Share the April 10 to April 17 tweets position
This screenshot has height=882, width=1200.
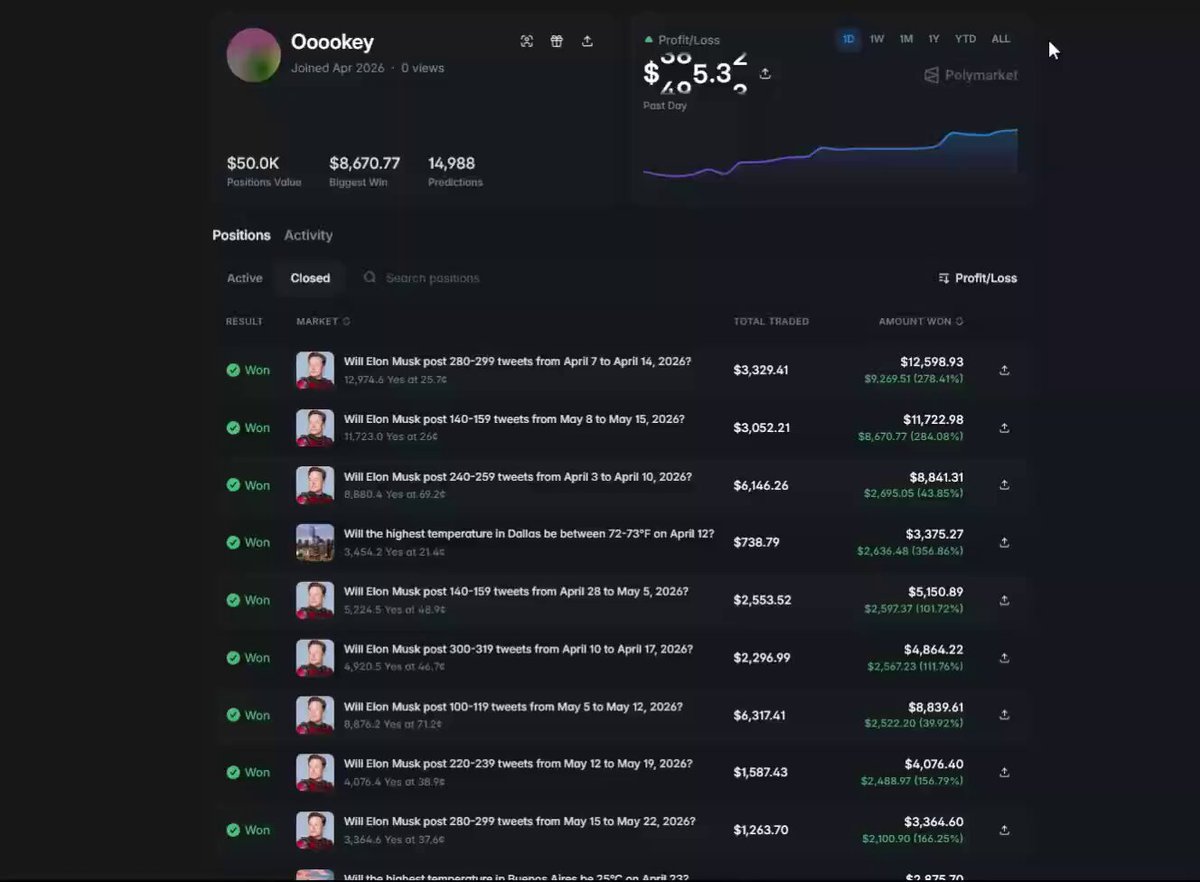pos(1004,658)
